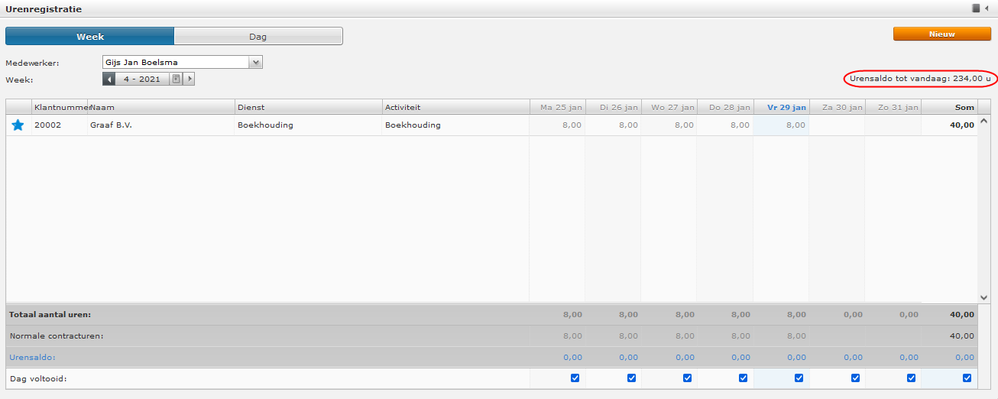The height and width of the screenshot is (399, 998).
Task: Open the week calendar picker icon
Action: pyautogui.click(x=176, y=79)
